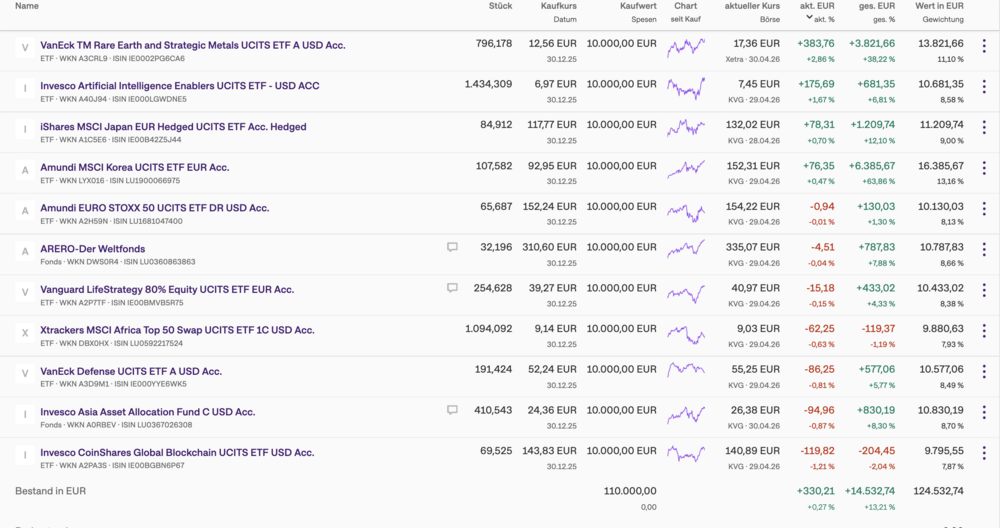Sort table by Stück column header
This screenshot has width=1000, height=528.
[x=501, y=6]
